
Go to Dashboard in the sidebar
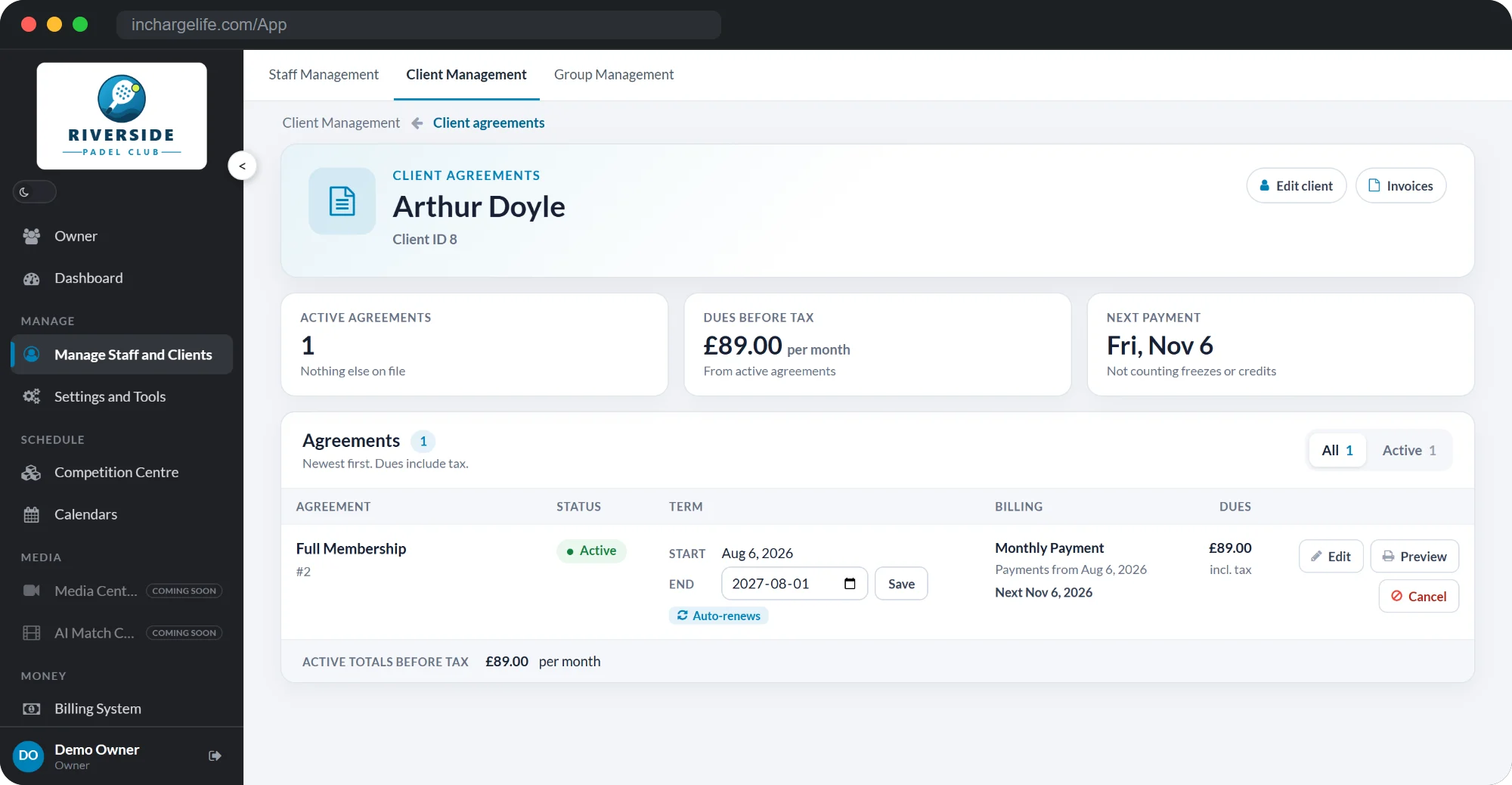(121, 278)
